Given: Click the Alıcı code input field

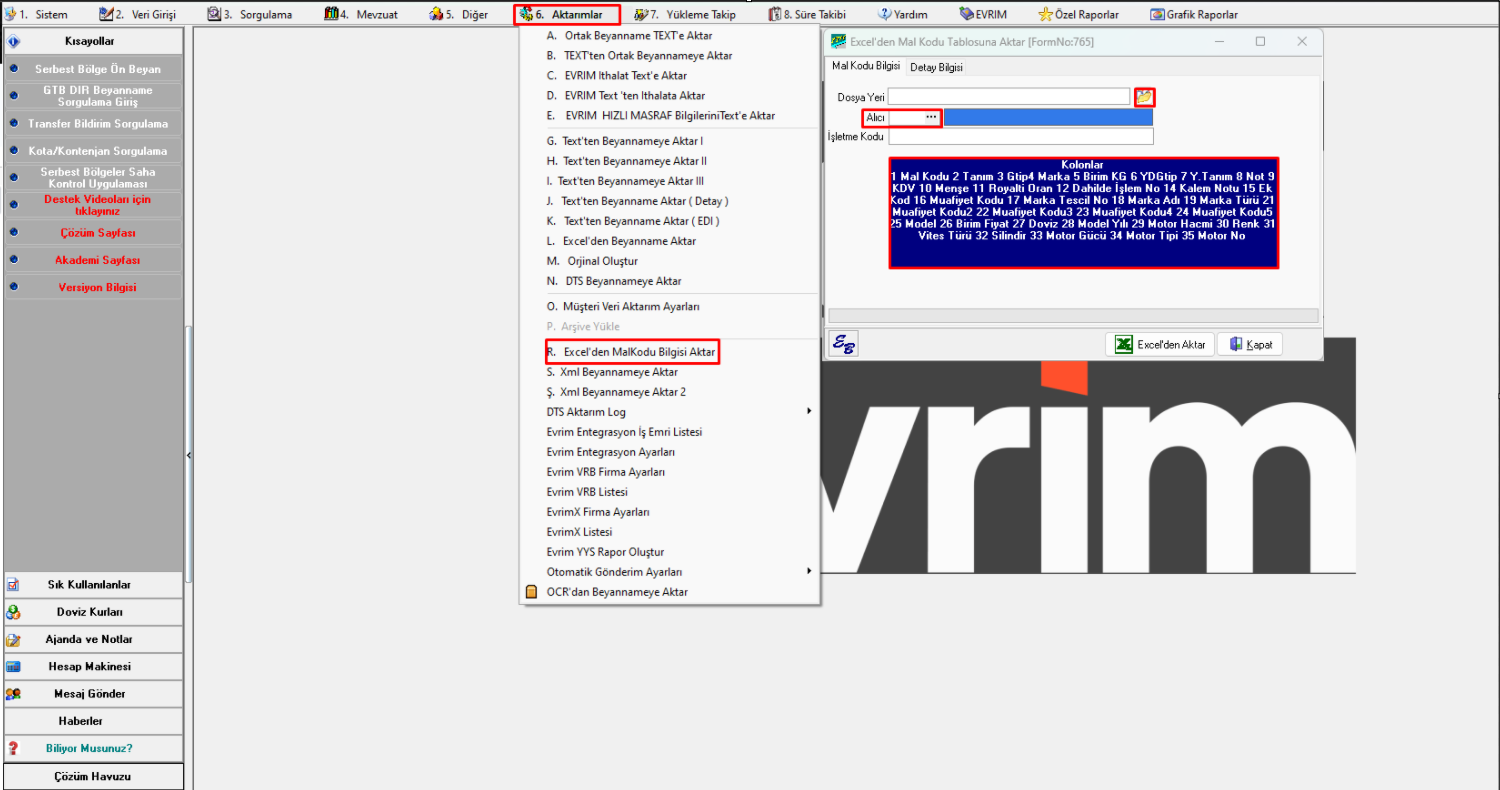Looking at the screenshot, I should pos(905,117).
